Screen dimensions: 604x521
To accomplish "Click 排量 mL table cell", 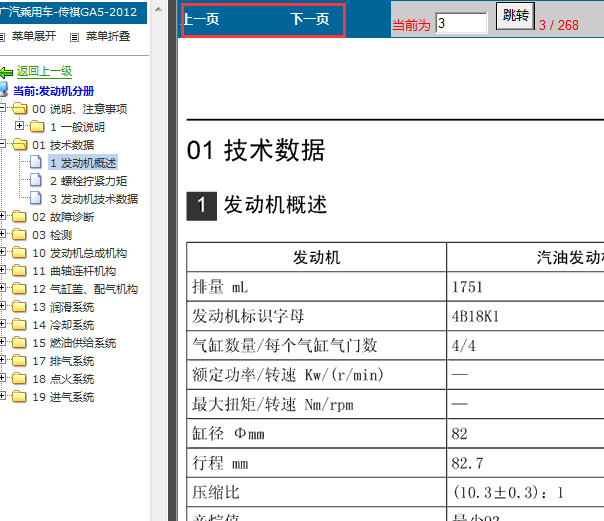I will (317, 287).
